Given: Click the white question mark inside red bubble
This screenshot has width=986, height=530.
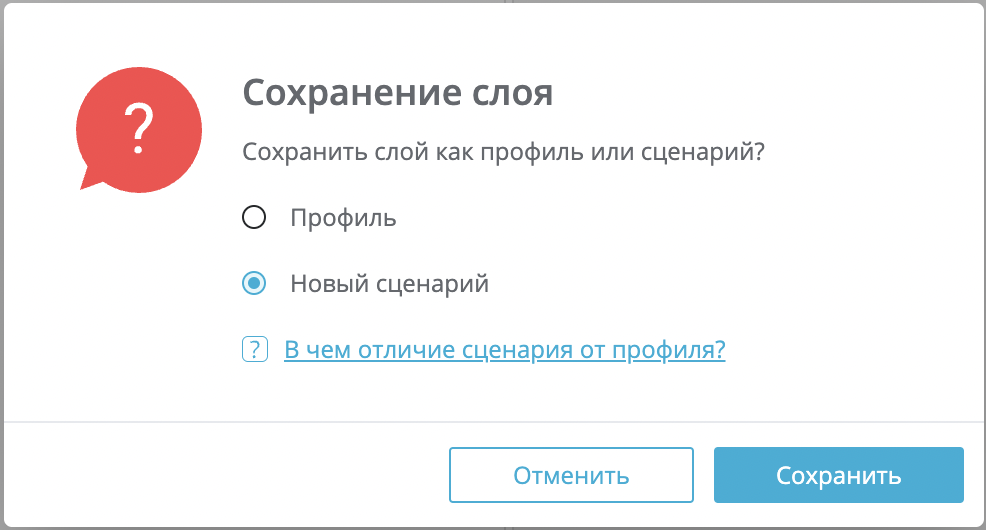Looking at the screenshot, I should pos(139,129).
